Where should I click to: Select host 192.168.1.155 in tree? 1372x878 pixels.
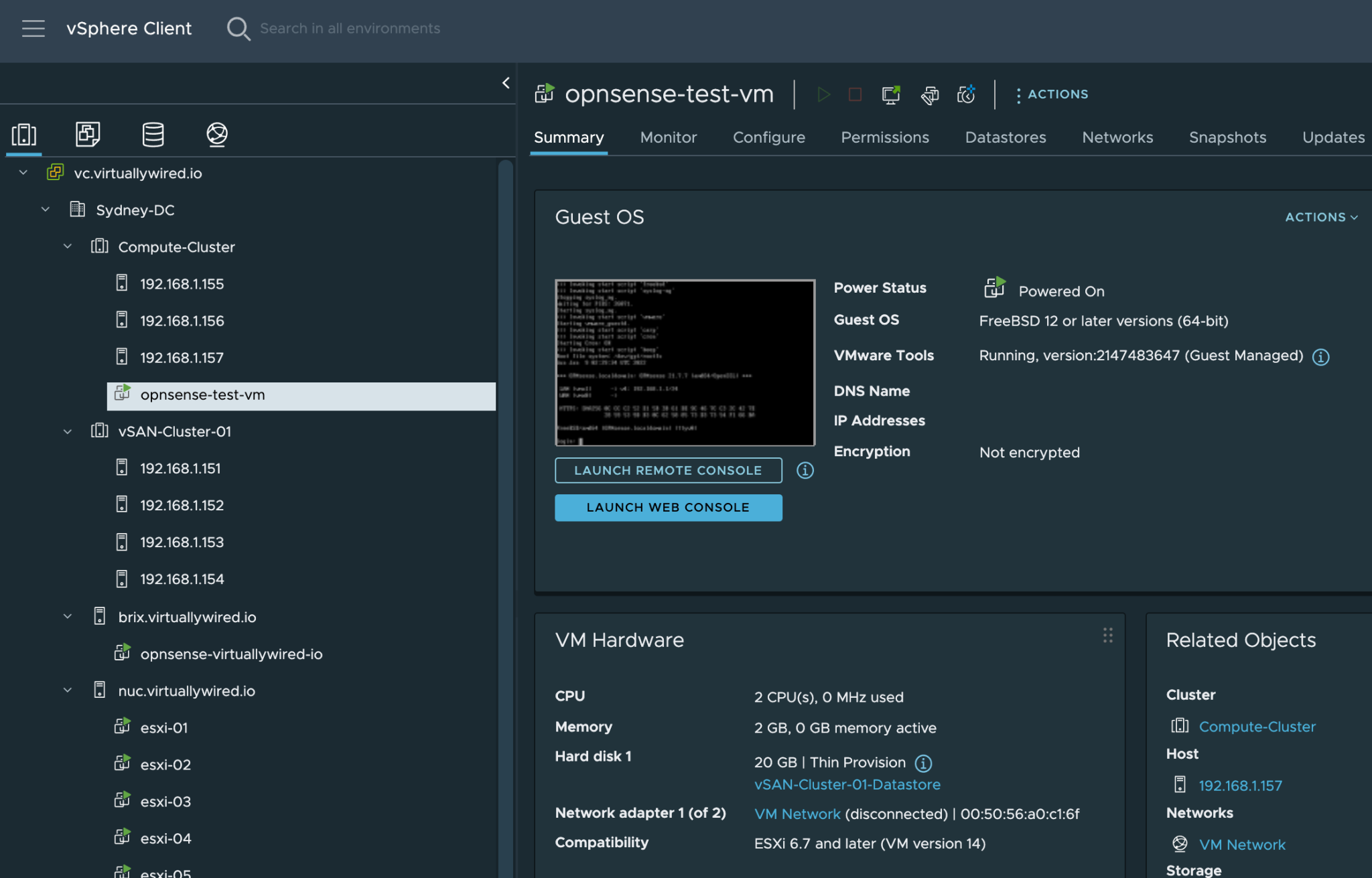pyautogui.click(x=182, y=284)
